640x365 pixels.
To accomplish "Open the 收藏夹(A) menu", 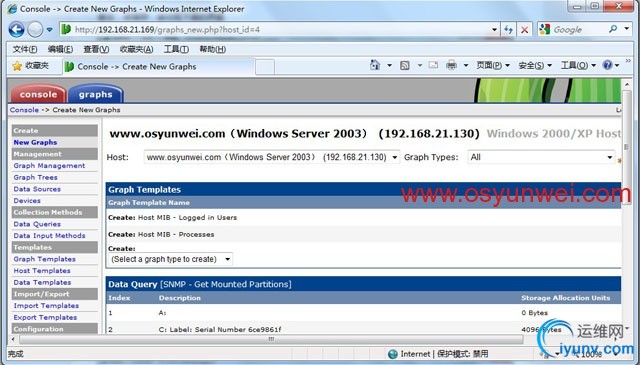I will pos(136,49).
